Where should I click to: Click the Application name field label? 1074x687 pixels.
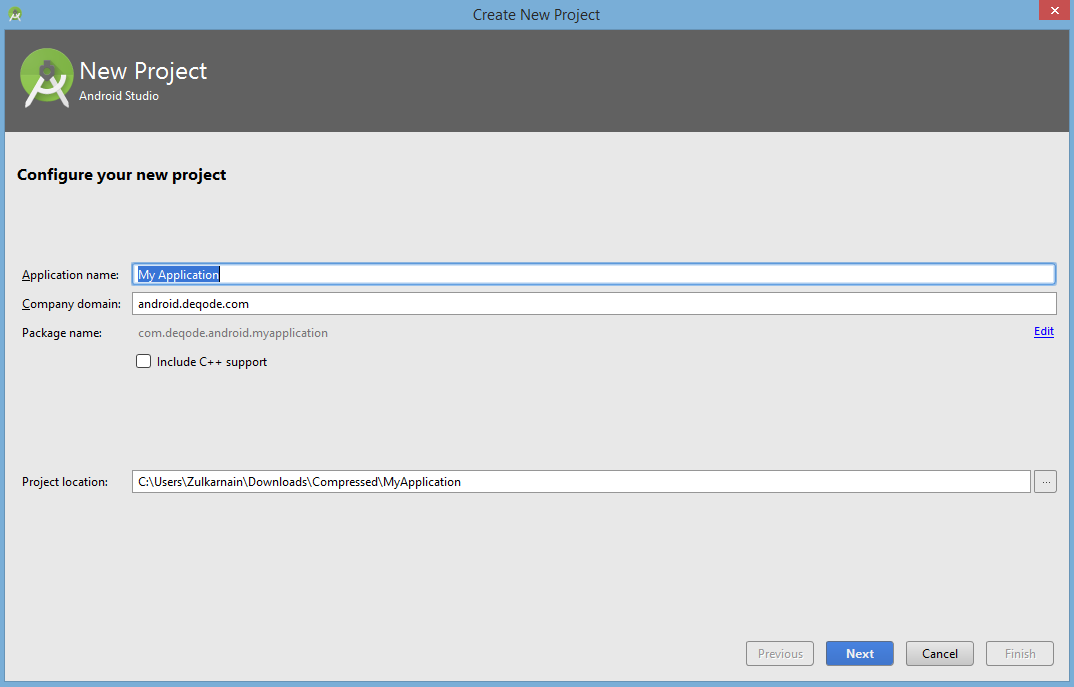pos(70,274)
